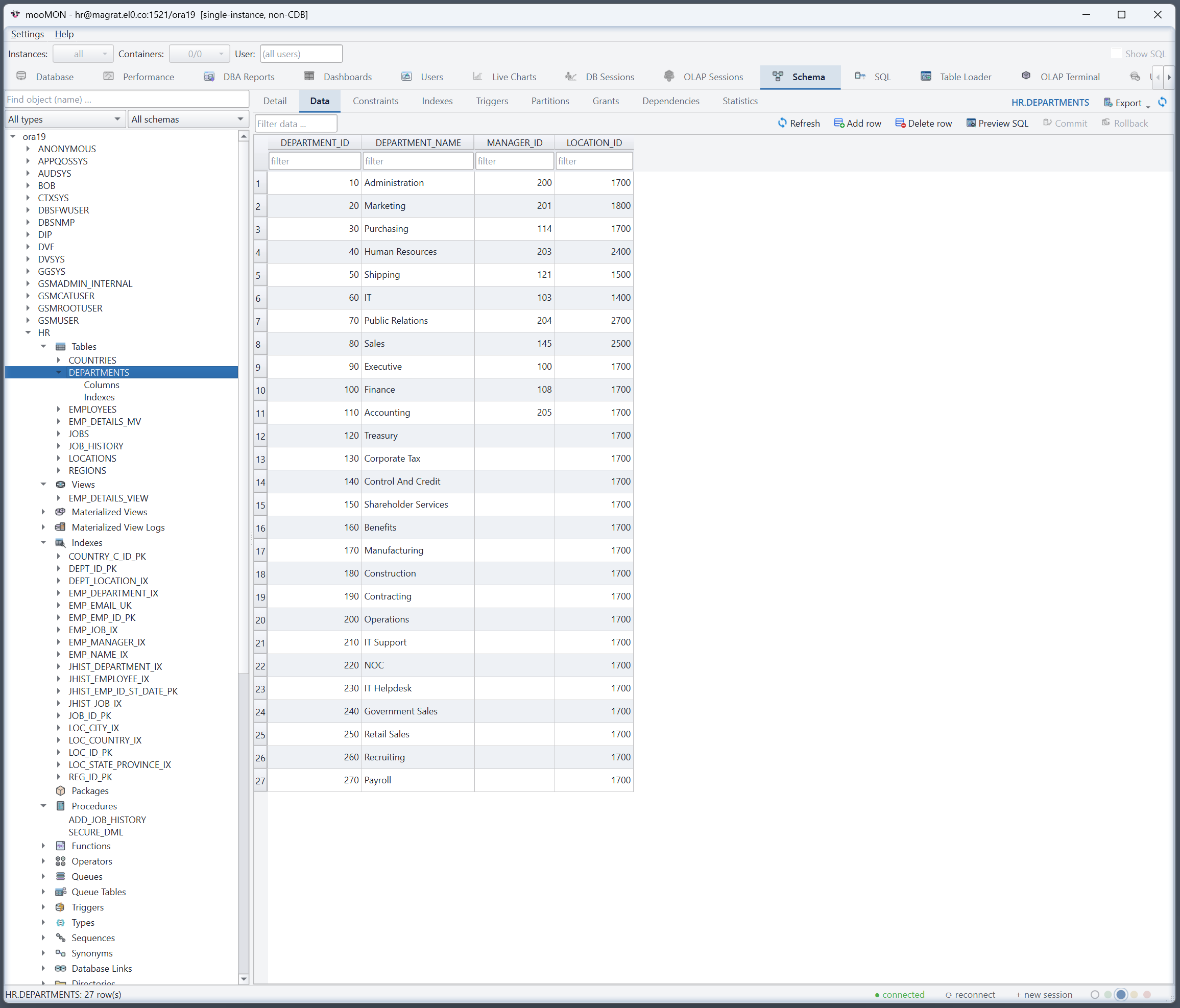Click the new session link
The image size is (1180, 1008).
click(1044, 994)
